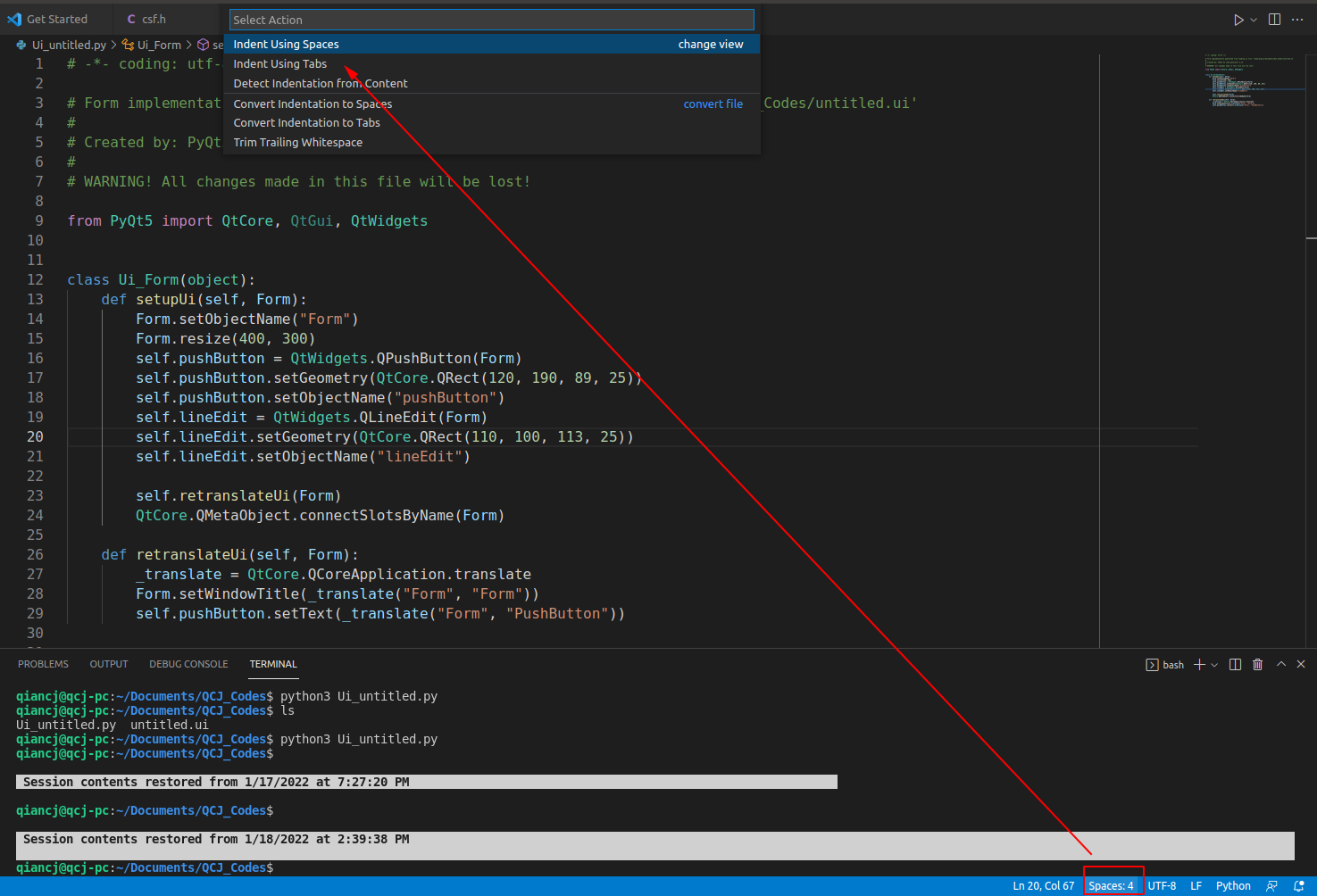Click the convert file link
1317x896 pixels.
[x=713, y=104]
